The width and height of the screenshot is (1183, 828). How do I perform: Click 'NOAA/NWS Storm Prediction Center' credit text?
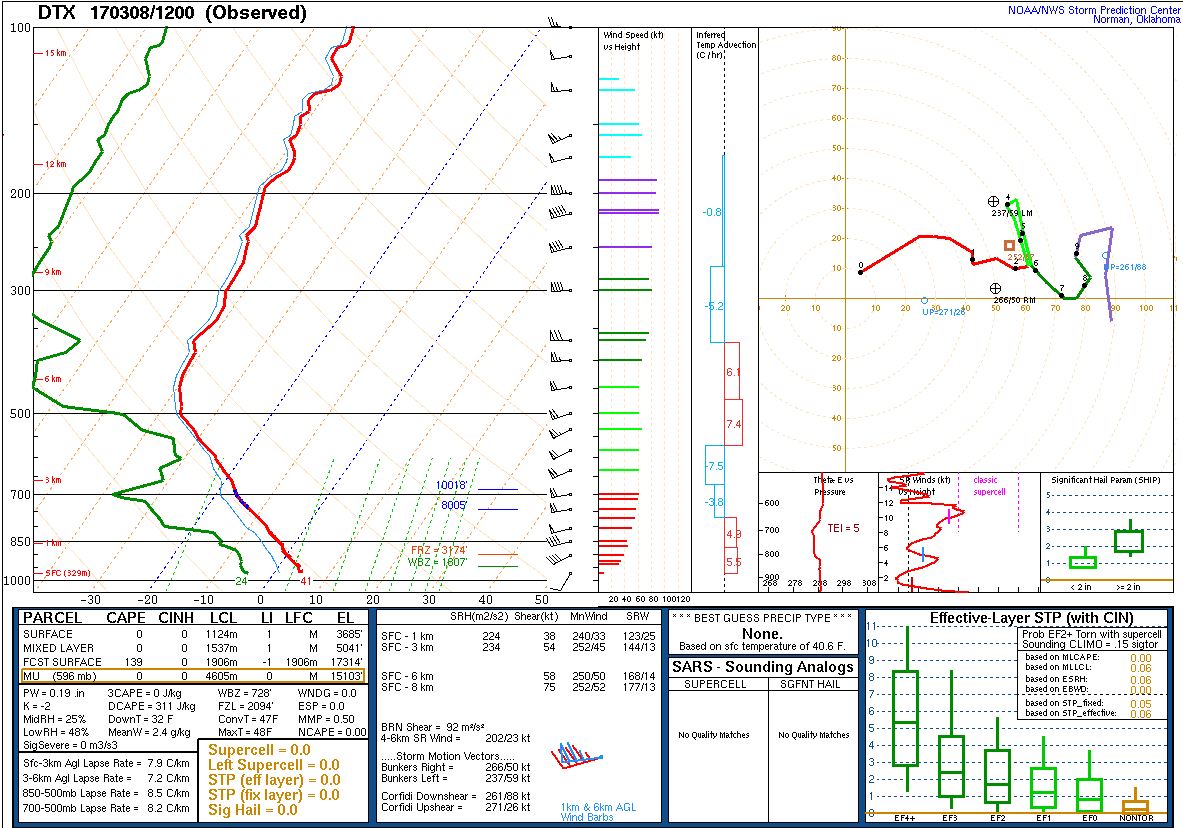pos(1094,10)
